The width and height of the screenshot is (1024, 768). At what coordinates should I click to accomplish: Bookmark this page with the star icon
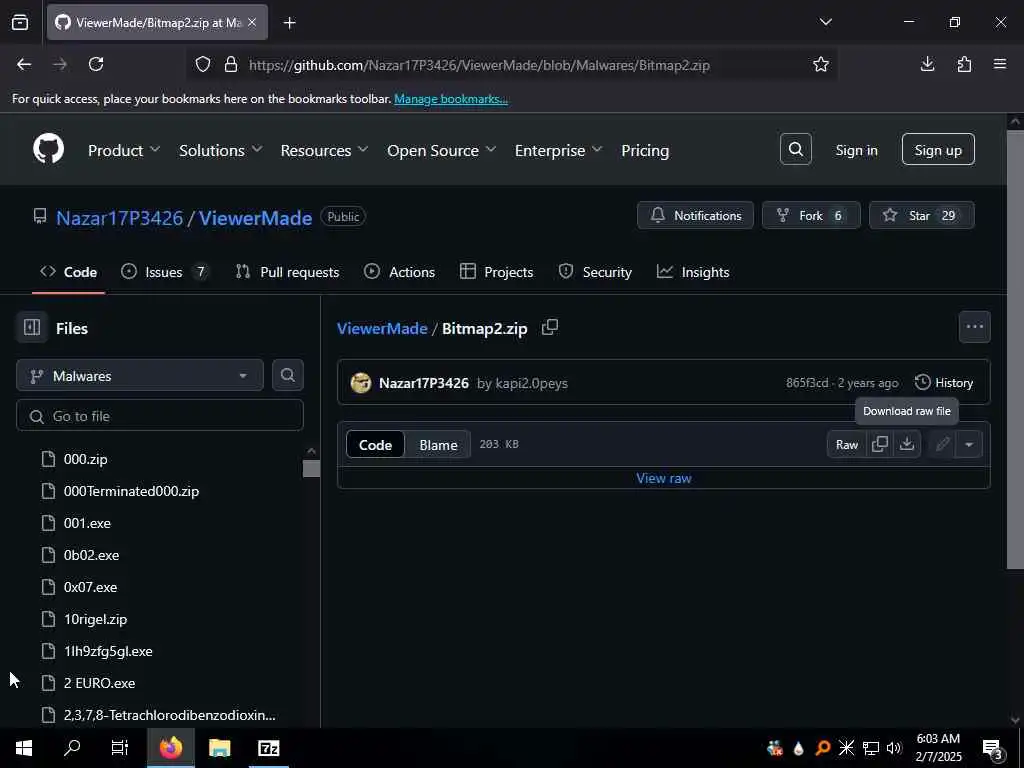(x=821, y=64)
